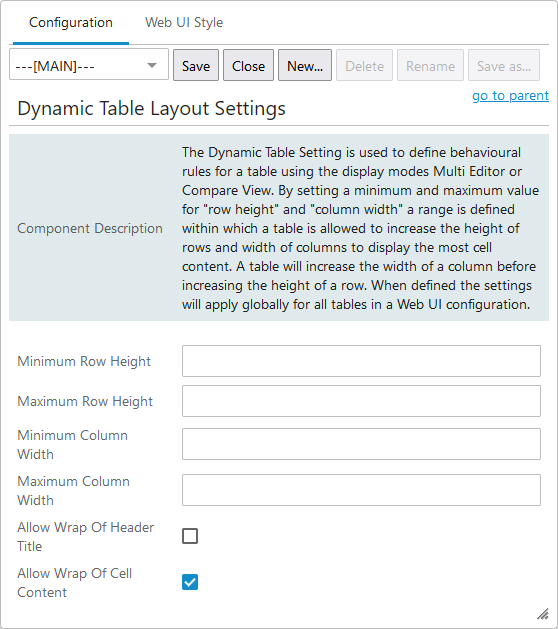Image resolution: width=558 pixels, height=629 pixels.
Task: Open the ---[MAIN]--- dropdown arrow
Action: (152, 65)
